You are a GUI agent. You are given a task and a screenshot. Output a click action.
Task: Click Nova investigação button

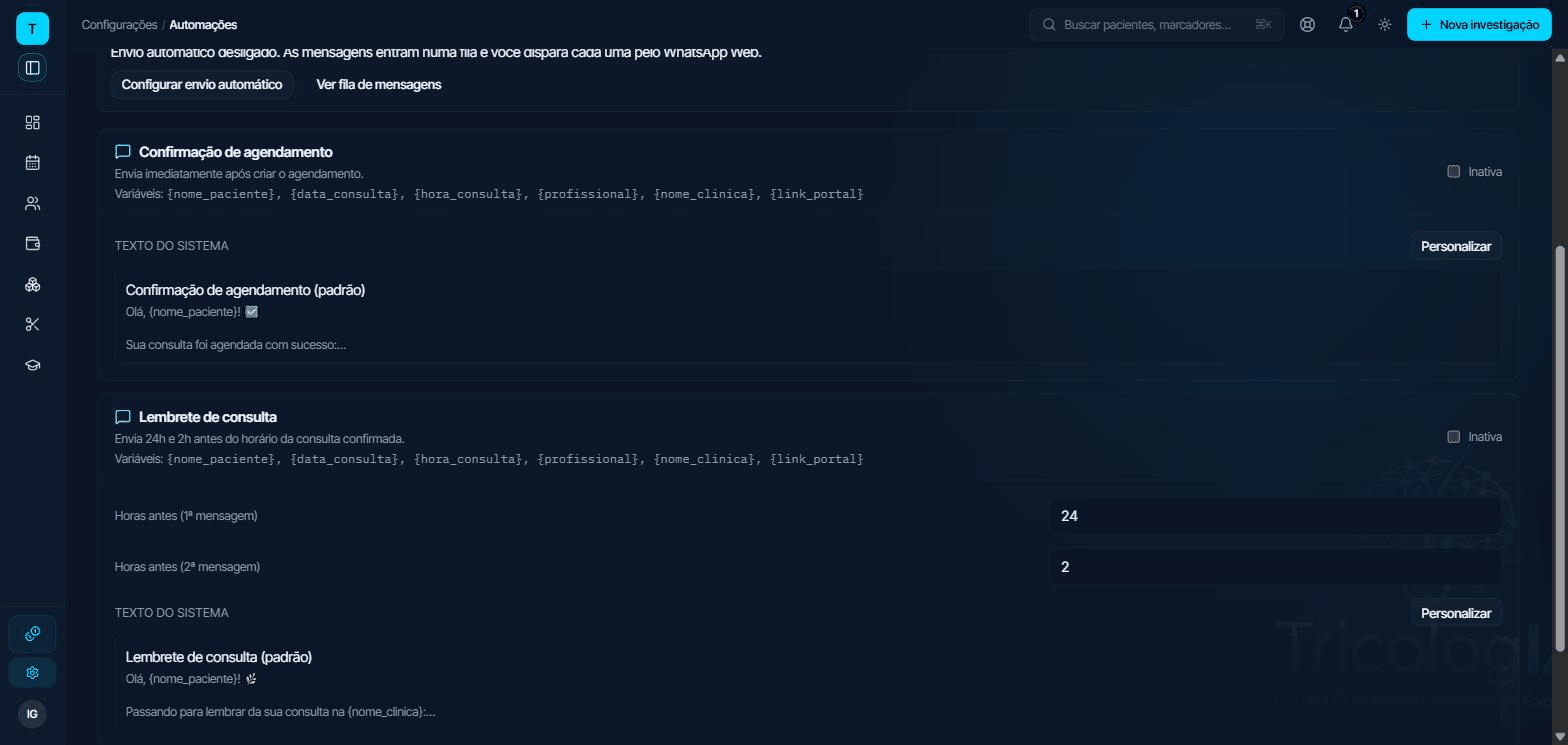click(x=1479, y=25)
